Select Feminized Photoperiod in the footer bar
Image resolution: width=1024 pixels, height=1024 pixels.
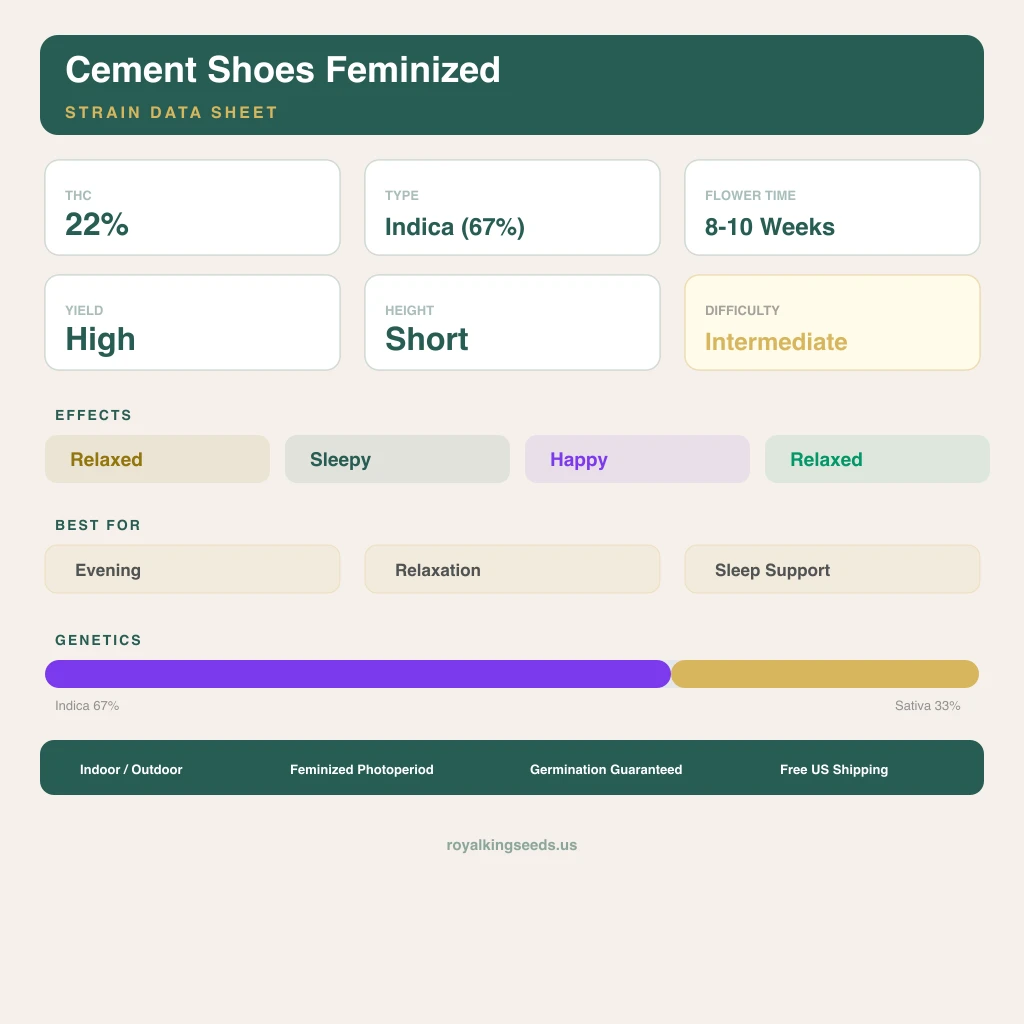click(x=362, y=769)
